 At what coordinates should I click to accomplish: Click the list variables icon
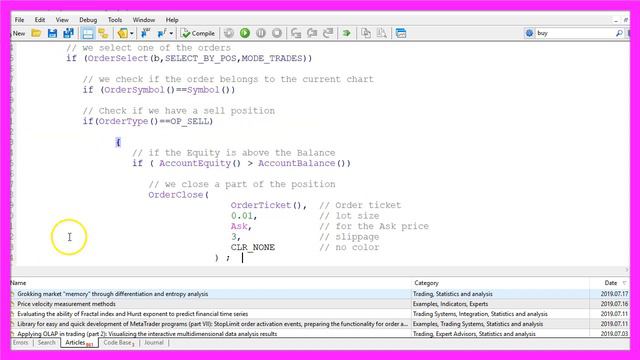[145, 33]
